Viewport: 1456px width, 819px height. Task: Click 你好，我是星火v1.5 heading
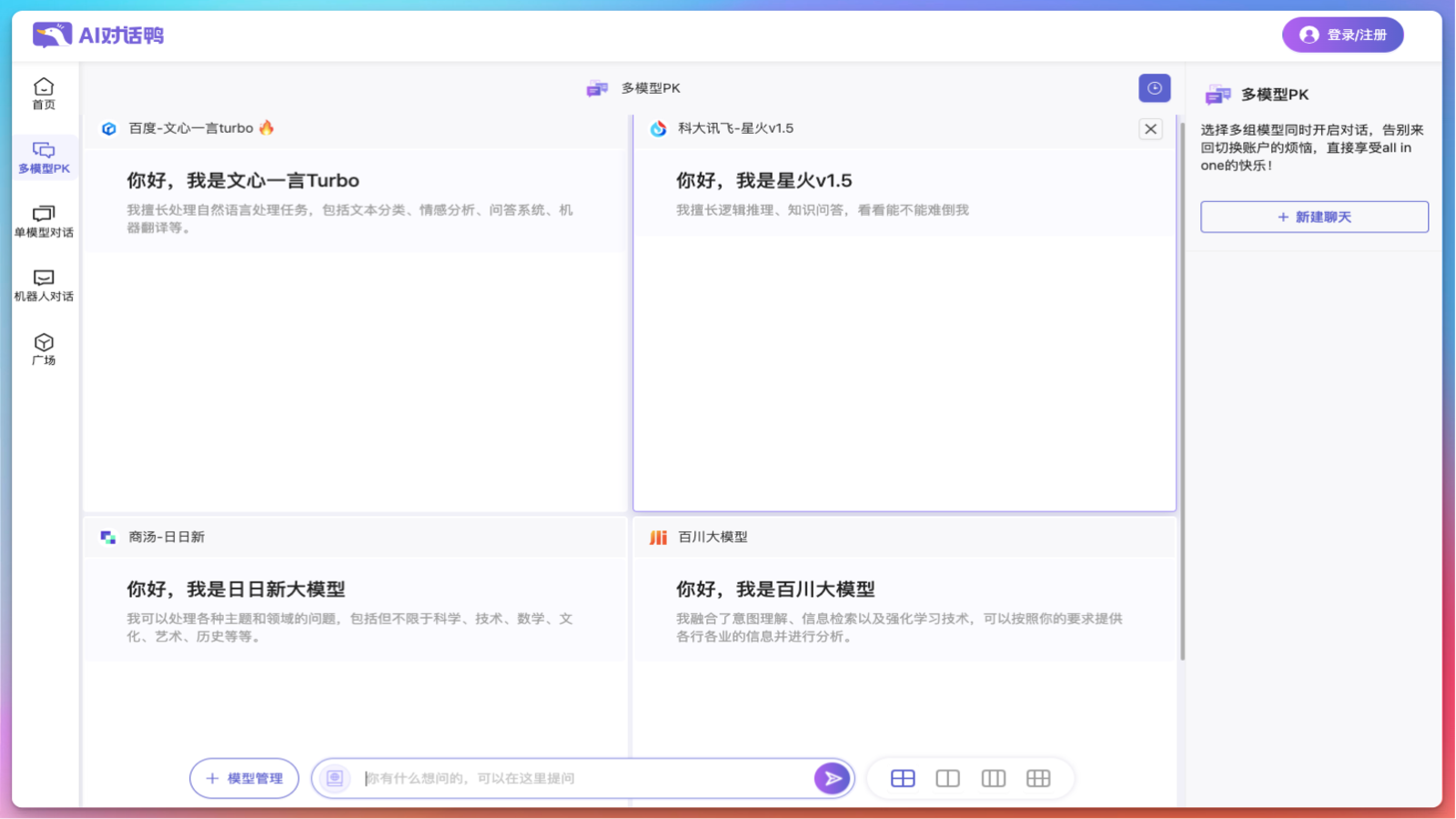(763, 180)
